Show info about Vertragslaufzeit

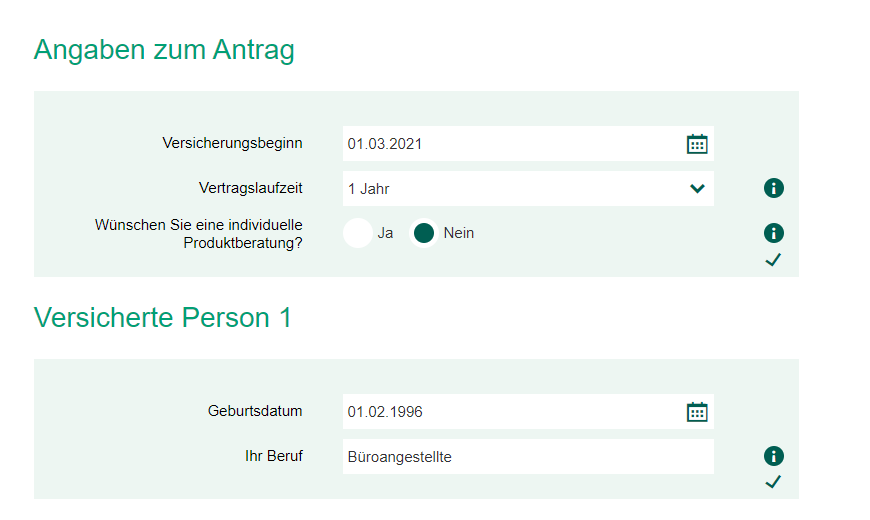tap(773, 188)
